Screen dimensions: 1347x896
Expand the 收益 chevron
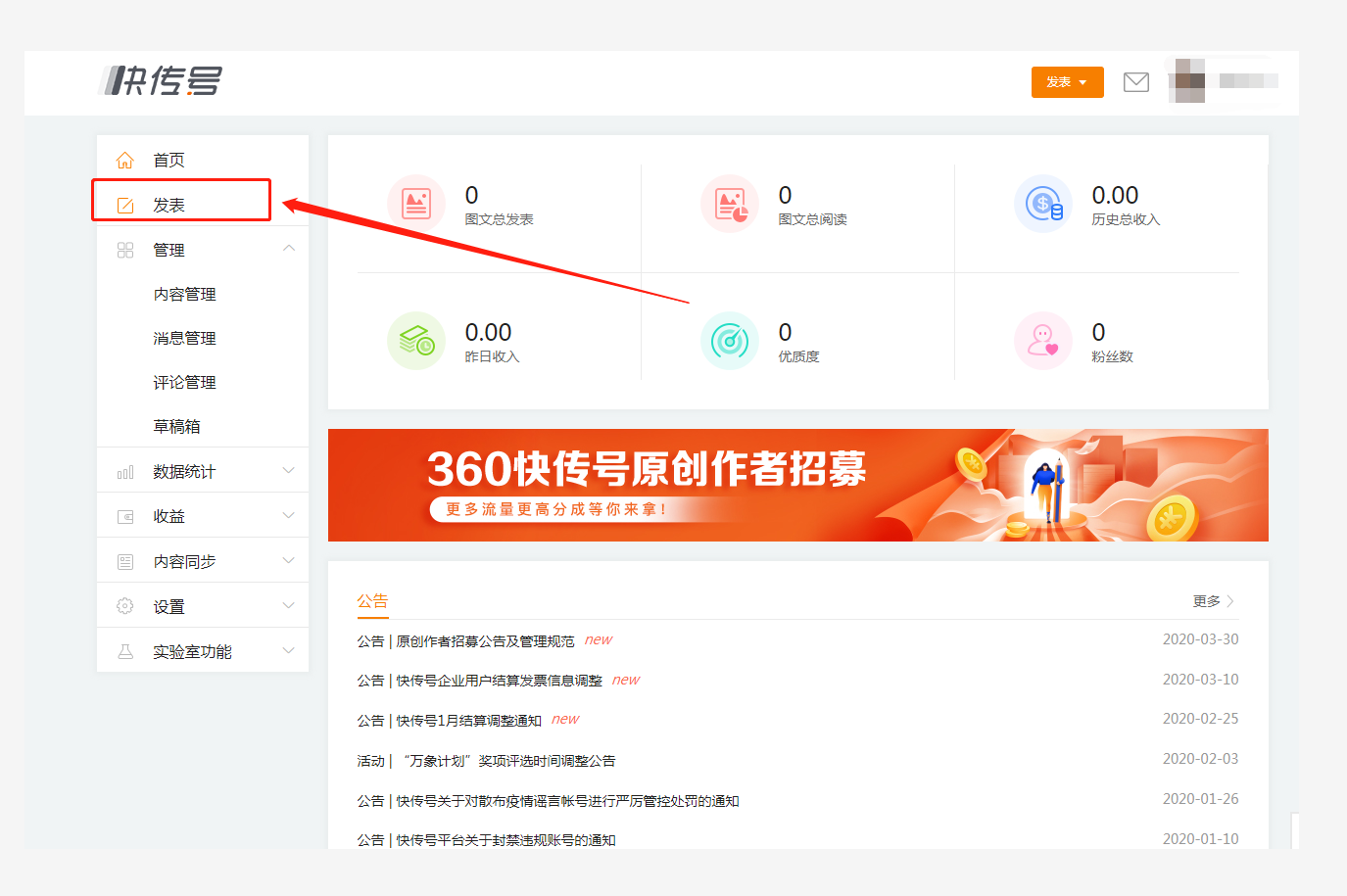point(289,516)
